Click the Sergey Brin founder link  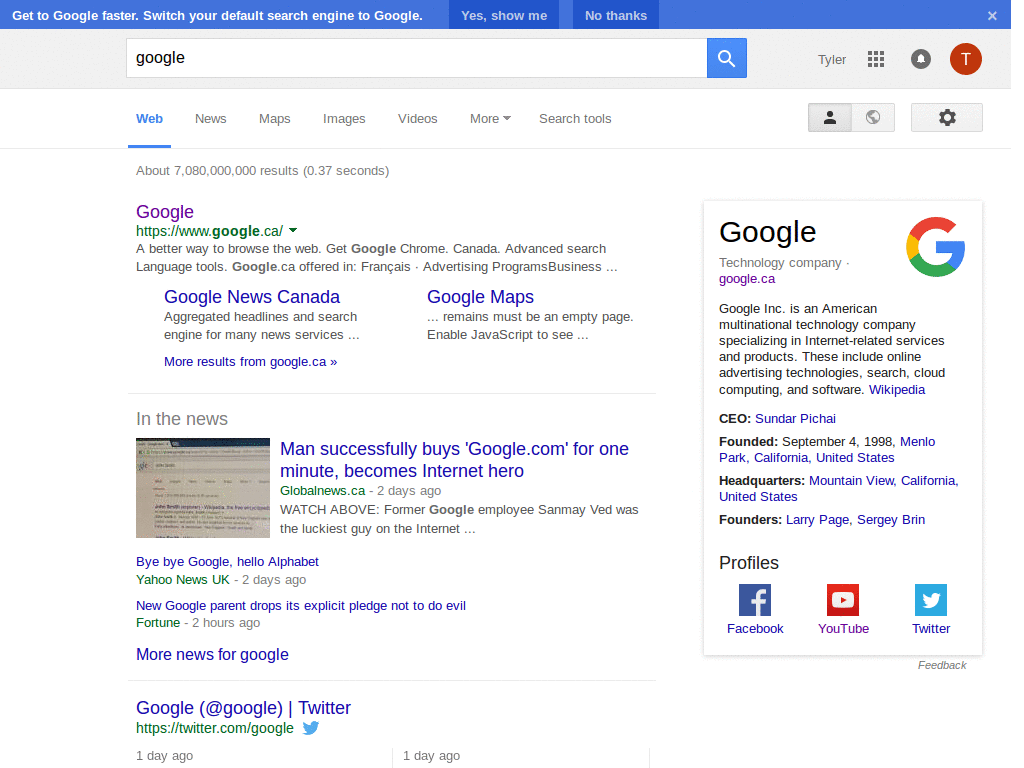tap(891, 520)
